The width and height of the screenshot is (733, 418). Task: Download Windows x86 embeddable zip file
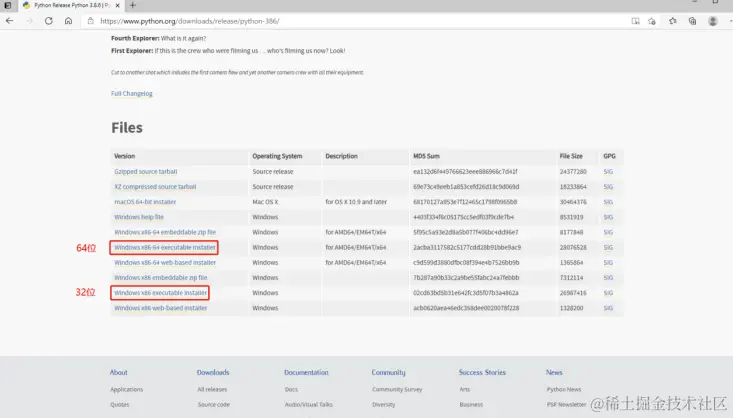tap(160, 278)
